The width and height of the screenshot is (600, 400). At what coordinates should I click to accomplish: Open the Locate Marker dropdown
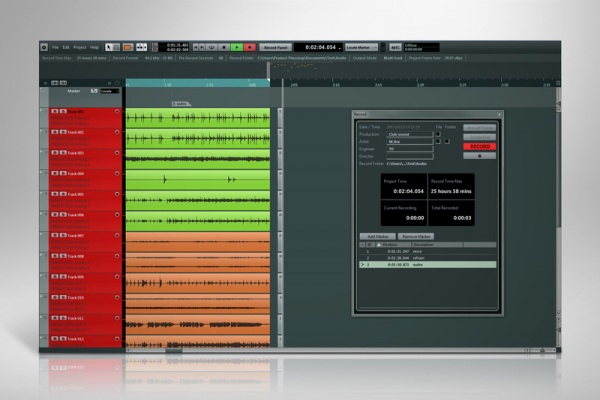361,47
